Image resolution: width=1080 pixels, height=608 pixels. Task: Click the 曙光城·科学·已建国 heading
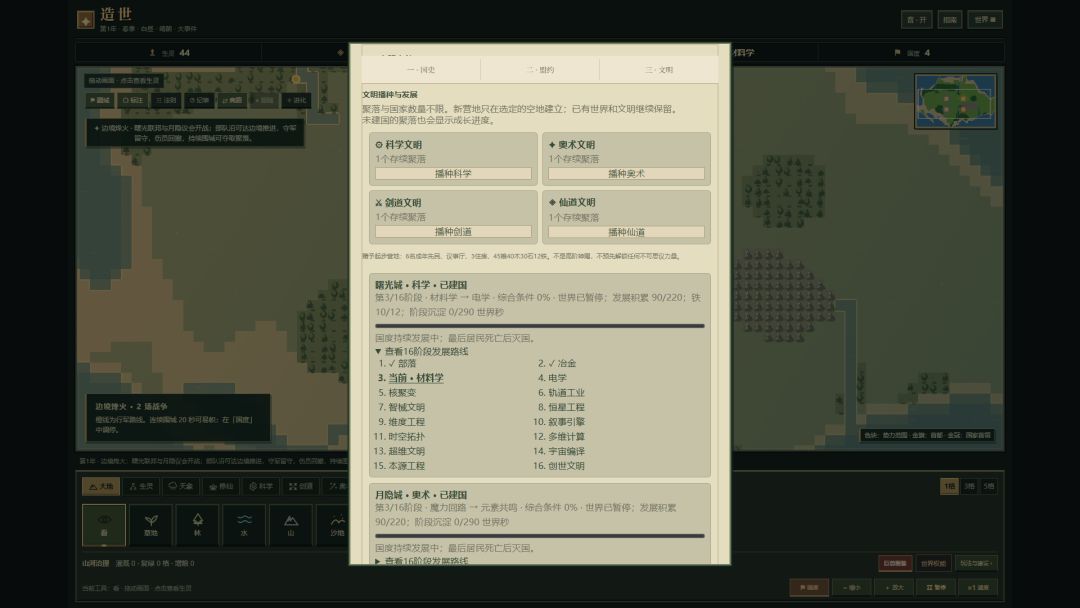tap(421, 284)
